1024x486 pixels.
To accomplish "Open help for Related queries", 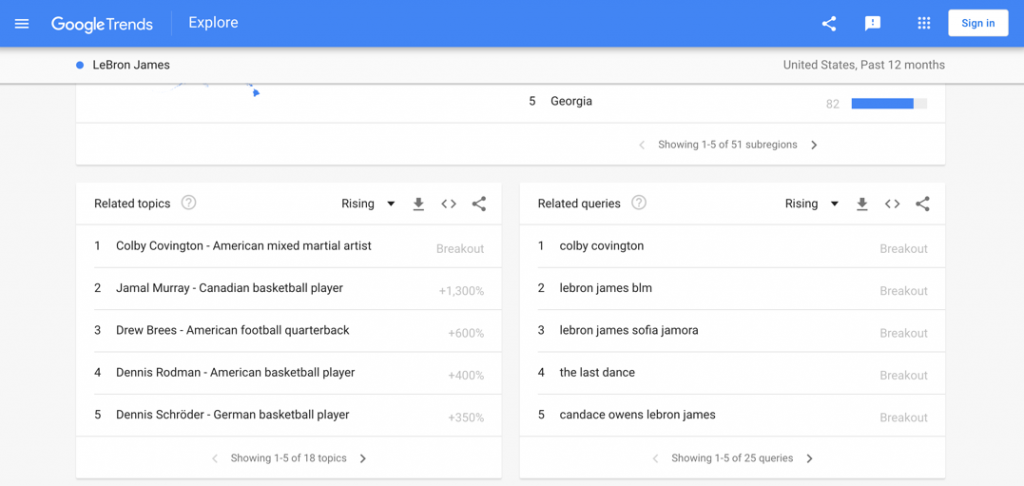I will click(x=639, y=202).
